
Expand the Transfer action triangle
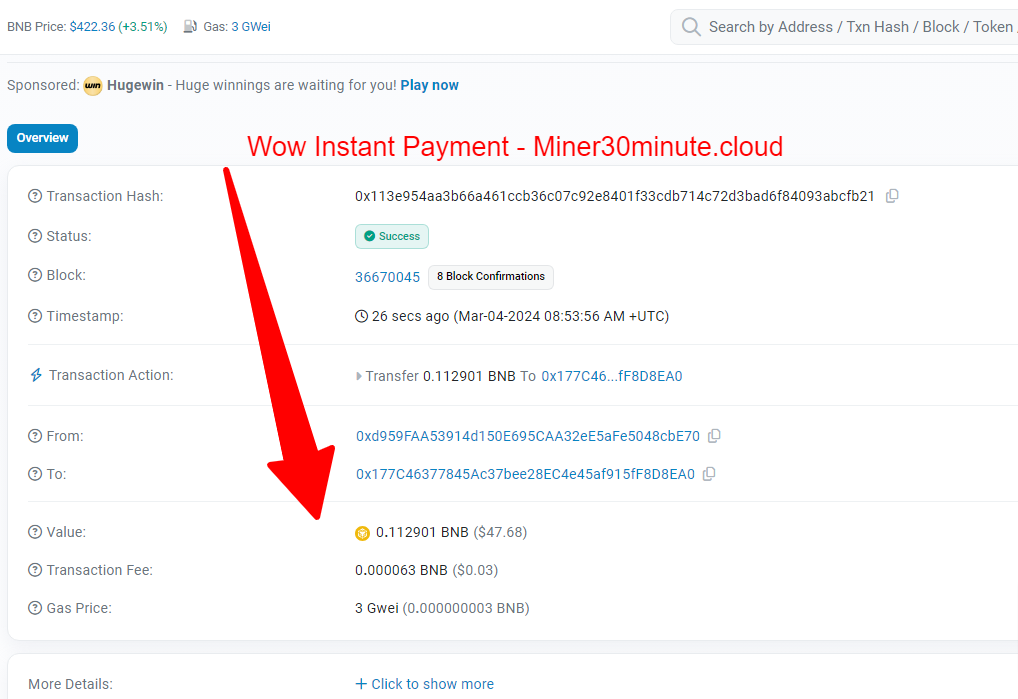(x=358, y=376)
